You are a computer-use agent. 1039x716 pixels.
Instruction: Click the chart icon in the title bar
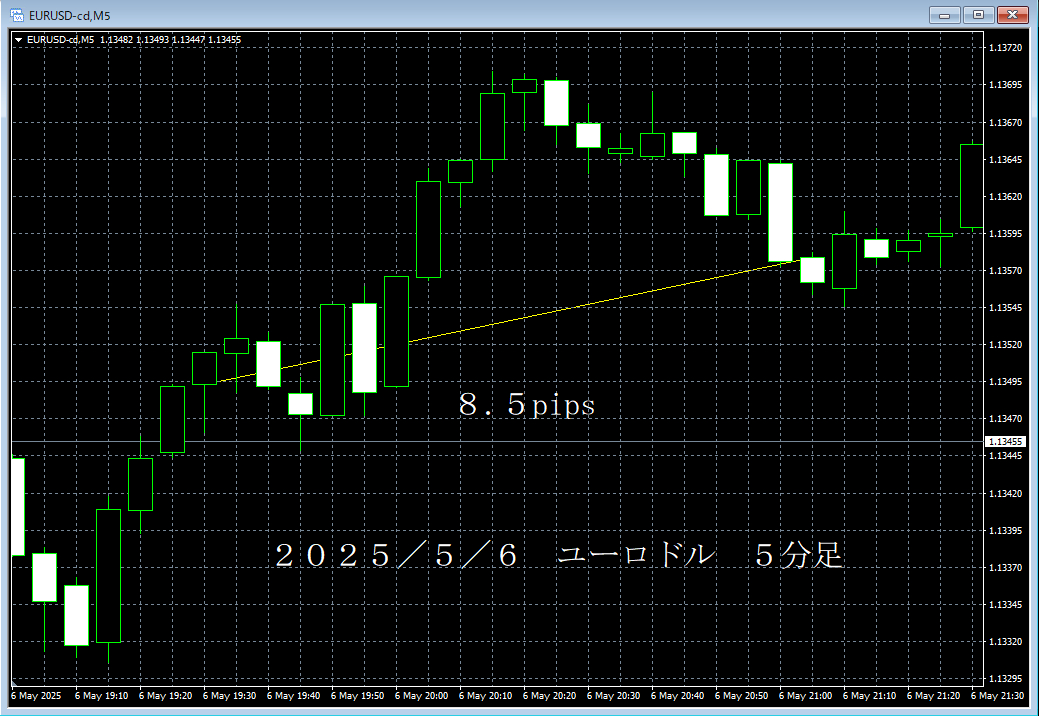[x=16, y=14]
